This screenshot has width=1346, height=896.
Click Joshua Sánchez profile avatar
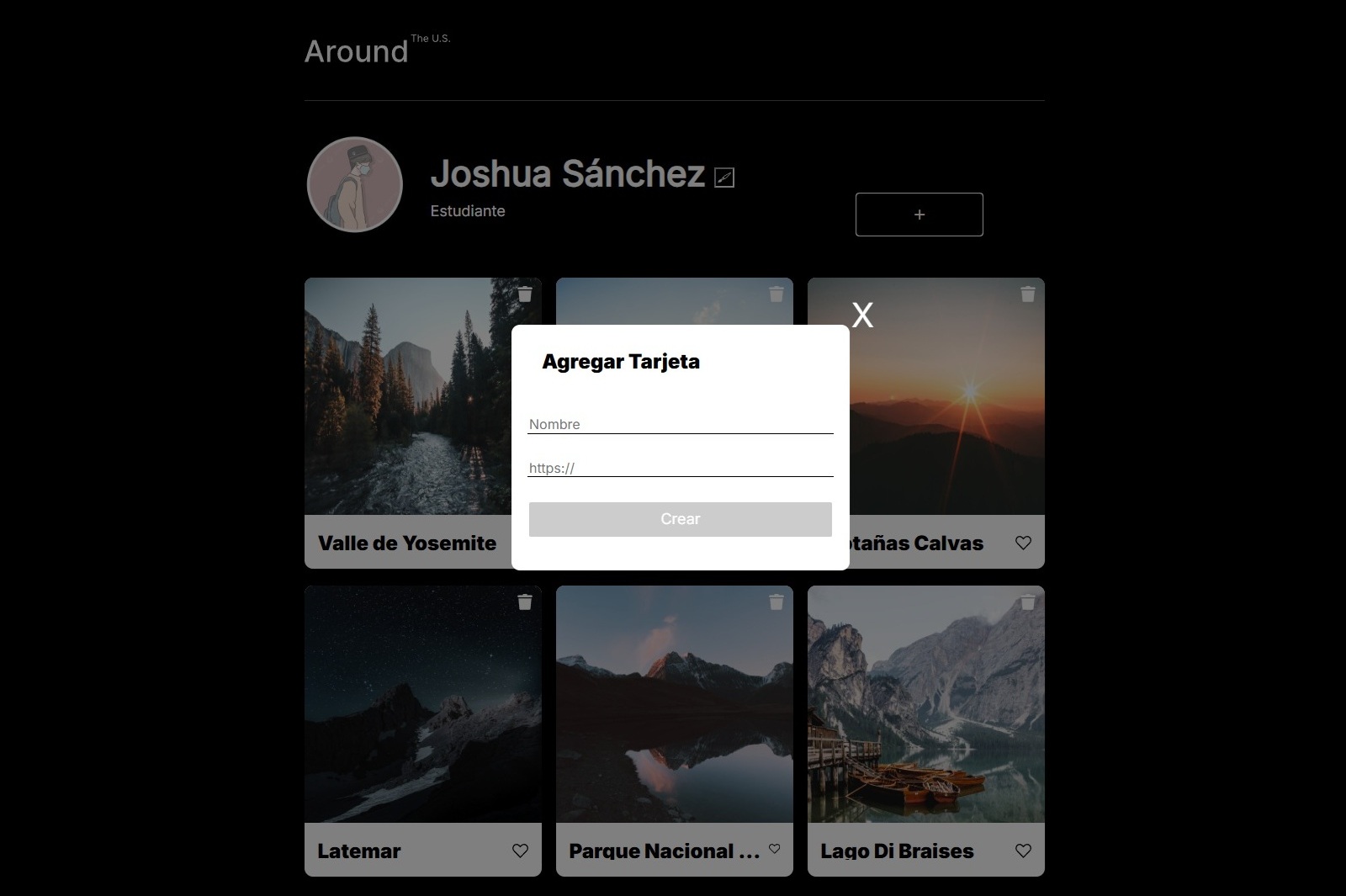coord(355,184)
